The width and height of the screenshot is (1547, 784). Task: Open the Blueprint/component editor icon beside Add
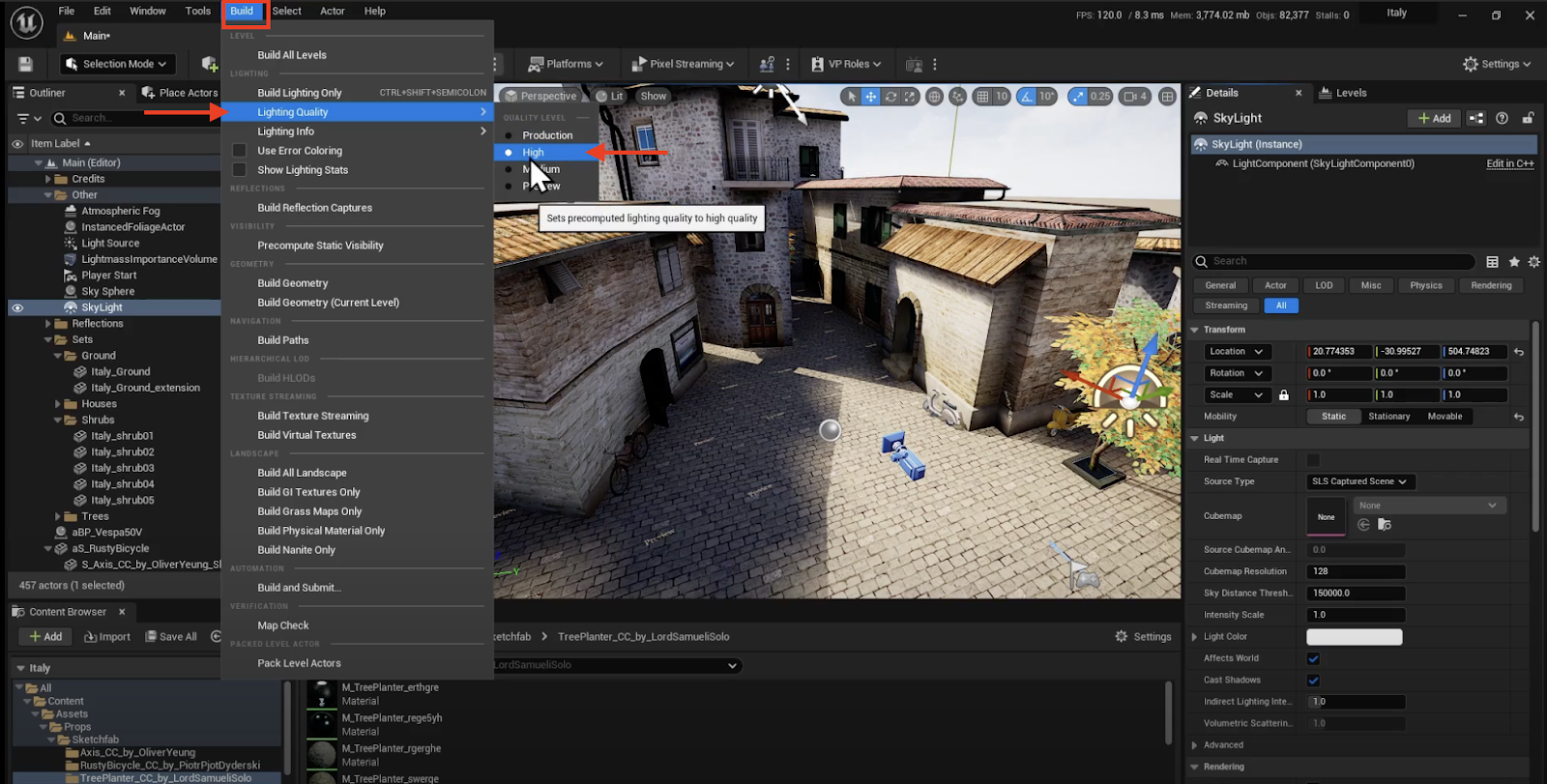pos(1475,118)
